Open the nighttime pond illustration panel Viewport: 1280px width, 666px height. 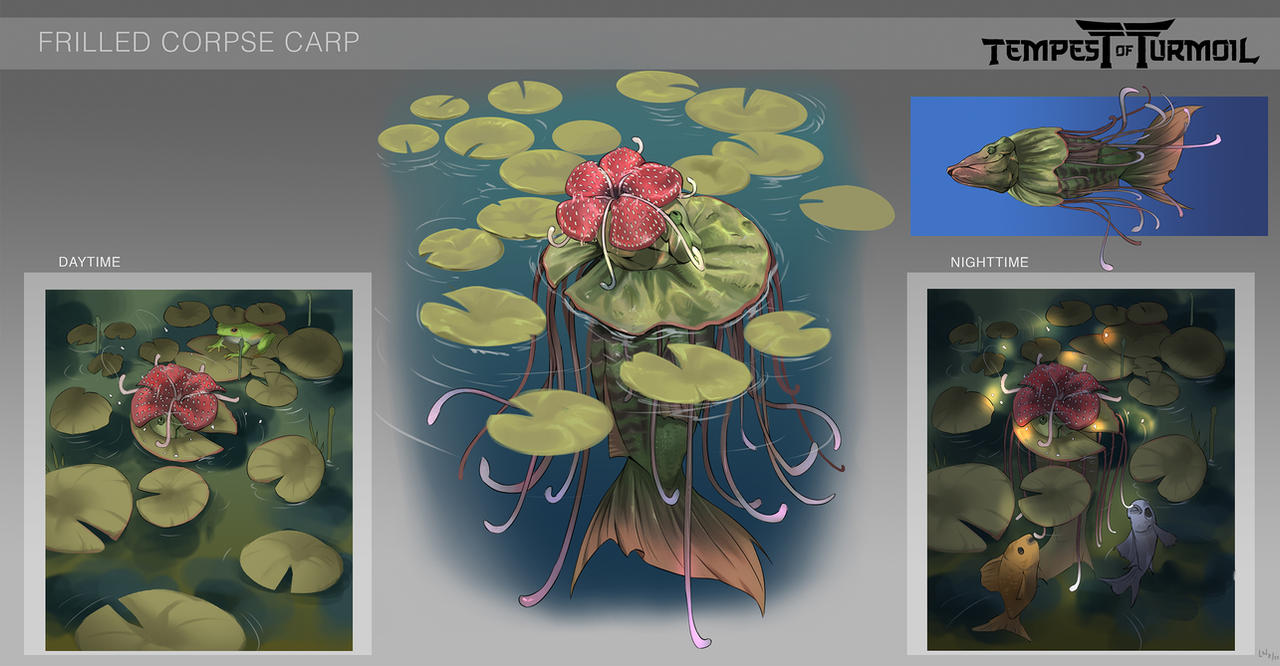pos(1081,470)
